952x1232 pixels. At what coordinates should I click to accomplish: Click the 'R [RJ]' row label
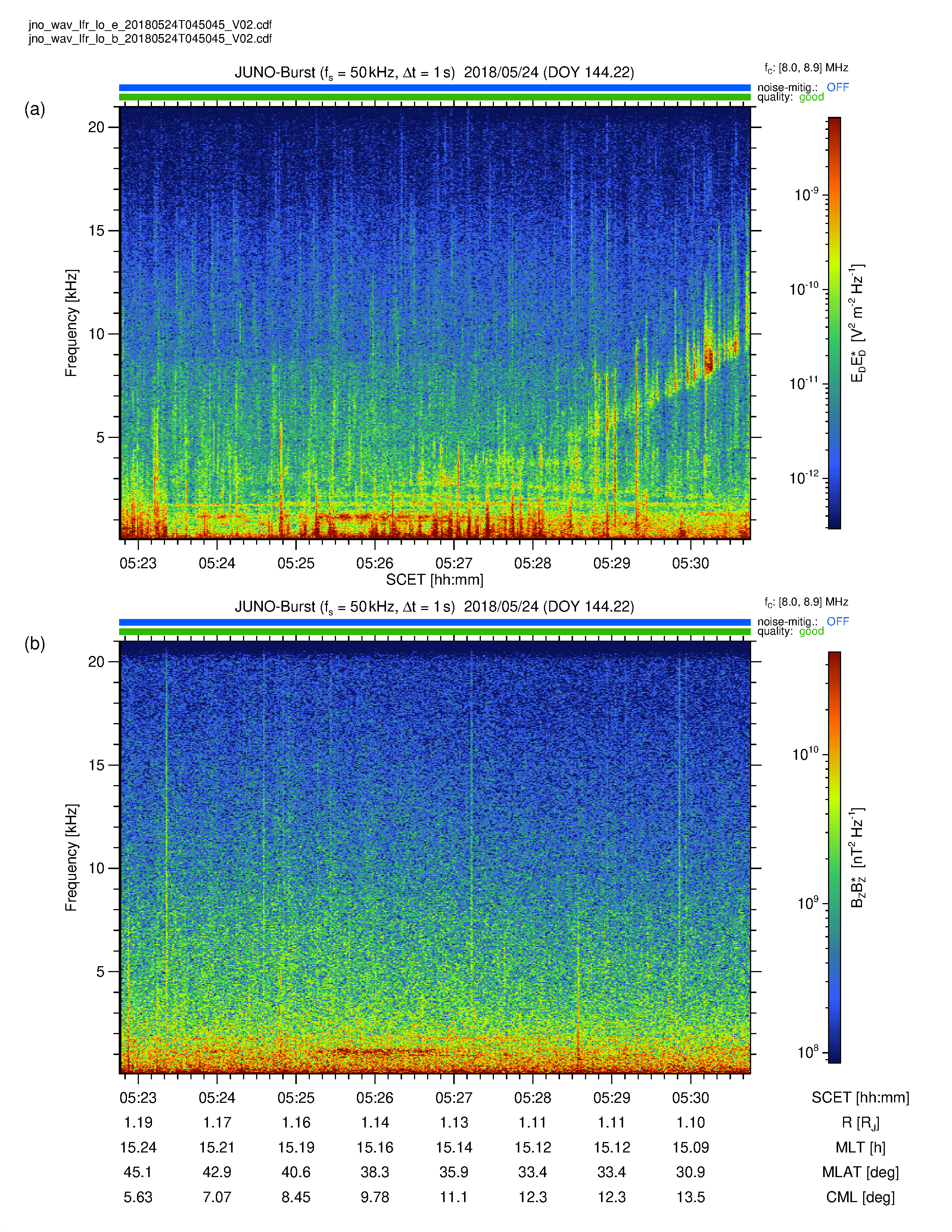pos(860,1123)
